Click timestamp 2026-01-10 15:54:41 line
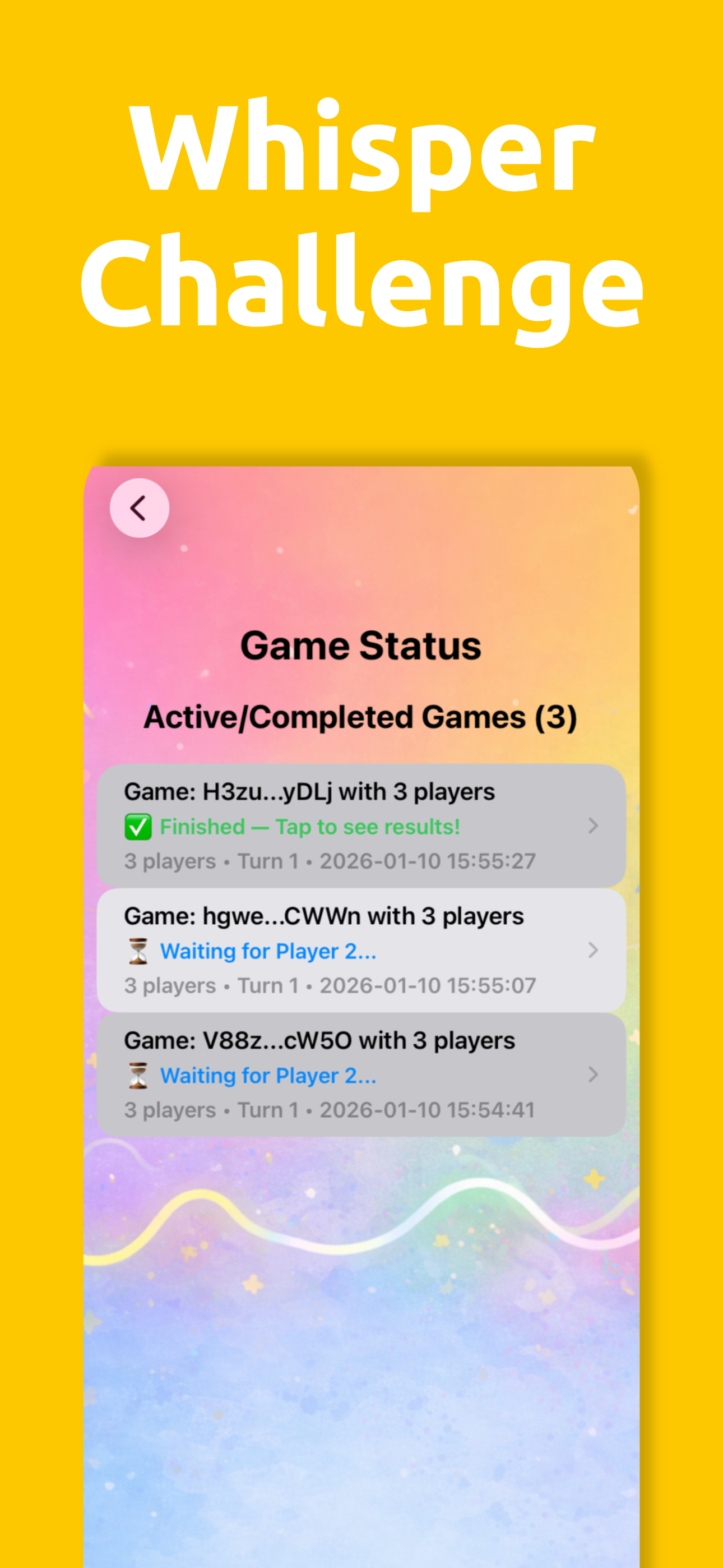The width and height of the screenshot is (723, 1568). (329, 1110)
